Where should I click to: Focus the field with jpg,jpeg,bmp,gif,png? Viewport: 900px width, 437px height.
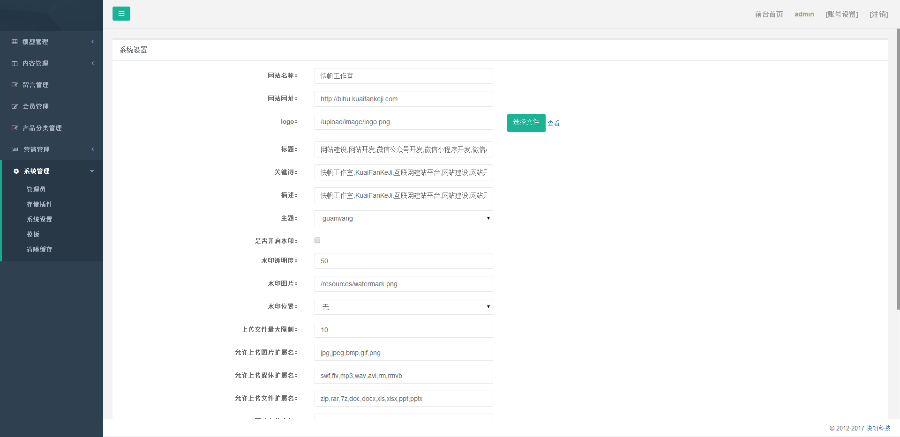tap(404, 353)
